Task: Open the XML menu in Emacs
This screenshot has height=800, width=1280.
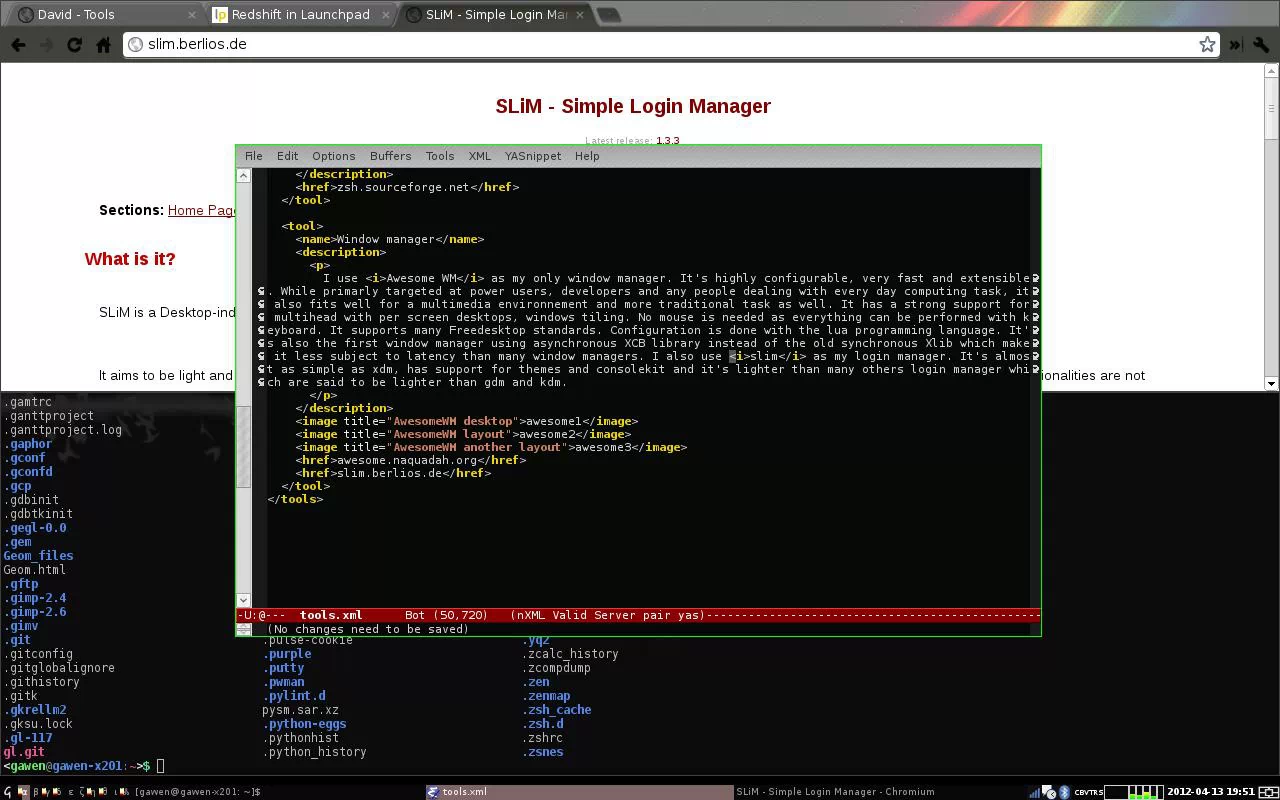Action: (x=479, y=156)
